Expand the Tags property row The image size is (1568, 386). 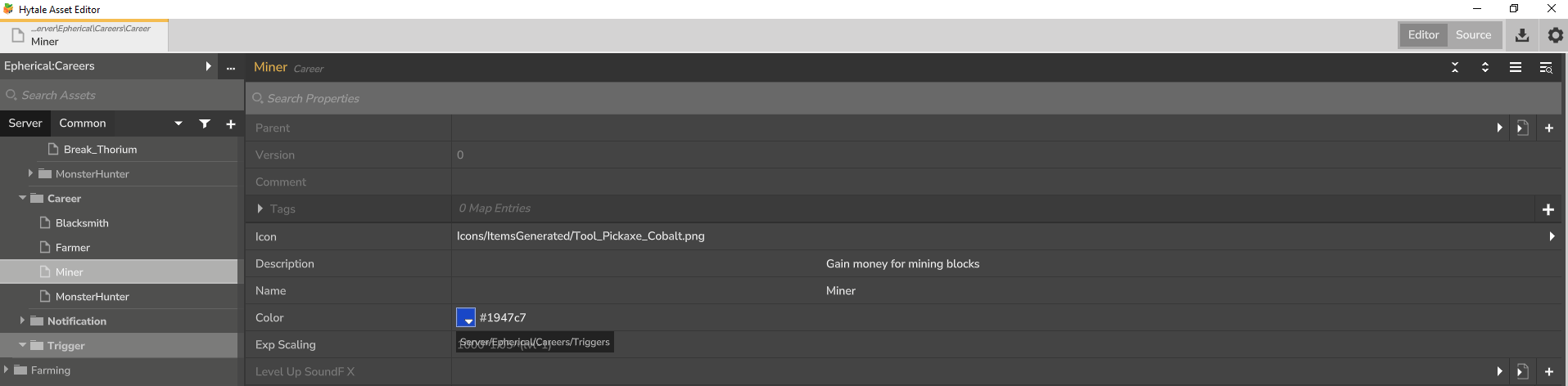coord(260,209)
